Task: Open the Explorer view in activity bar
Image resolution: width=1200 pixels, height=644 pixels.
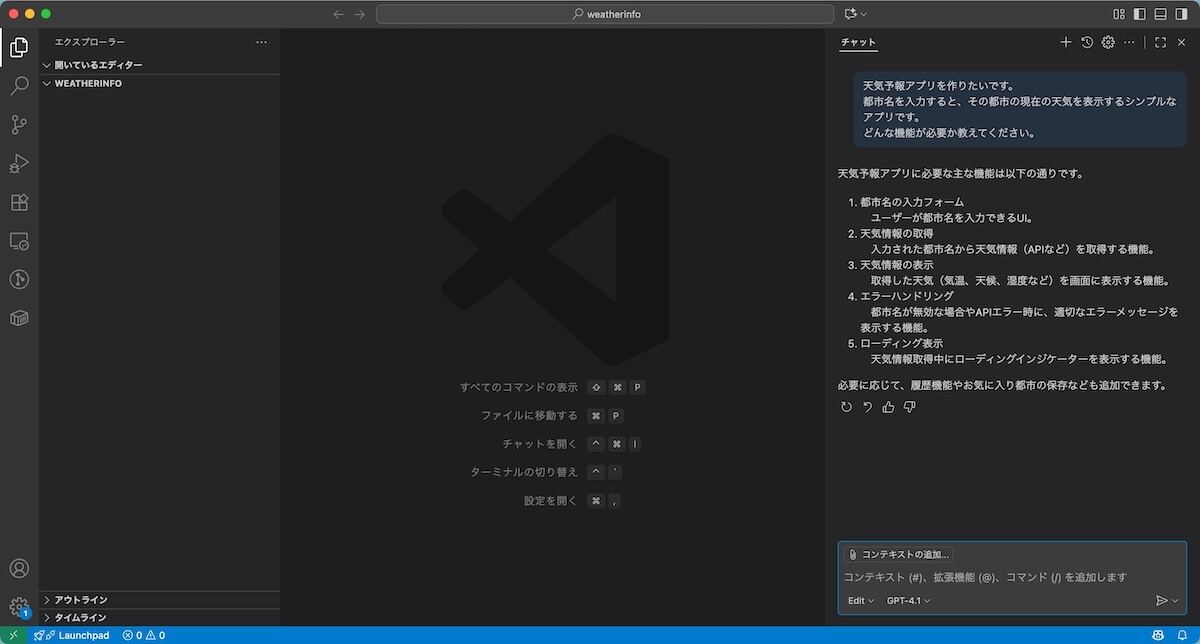Action: point(19,47)
